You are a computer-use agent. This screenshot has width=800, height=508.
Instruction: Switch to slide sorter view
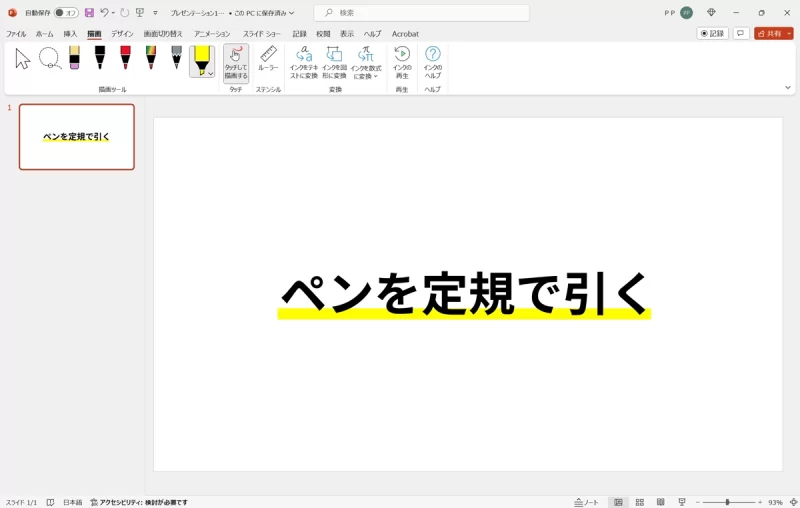click(x=640, y=502)
